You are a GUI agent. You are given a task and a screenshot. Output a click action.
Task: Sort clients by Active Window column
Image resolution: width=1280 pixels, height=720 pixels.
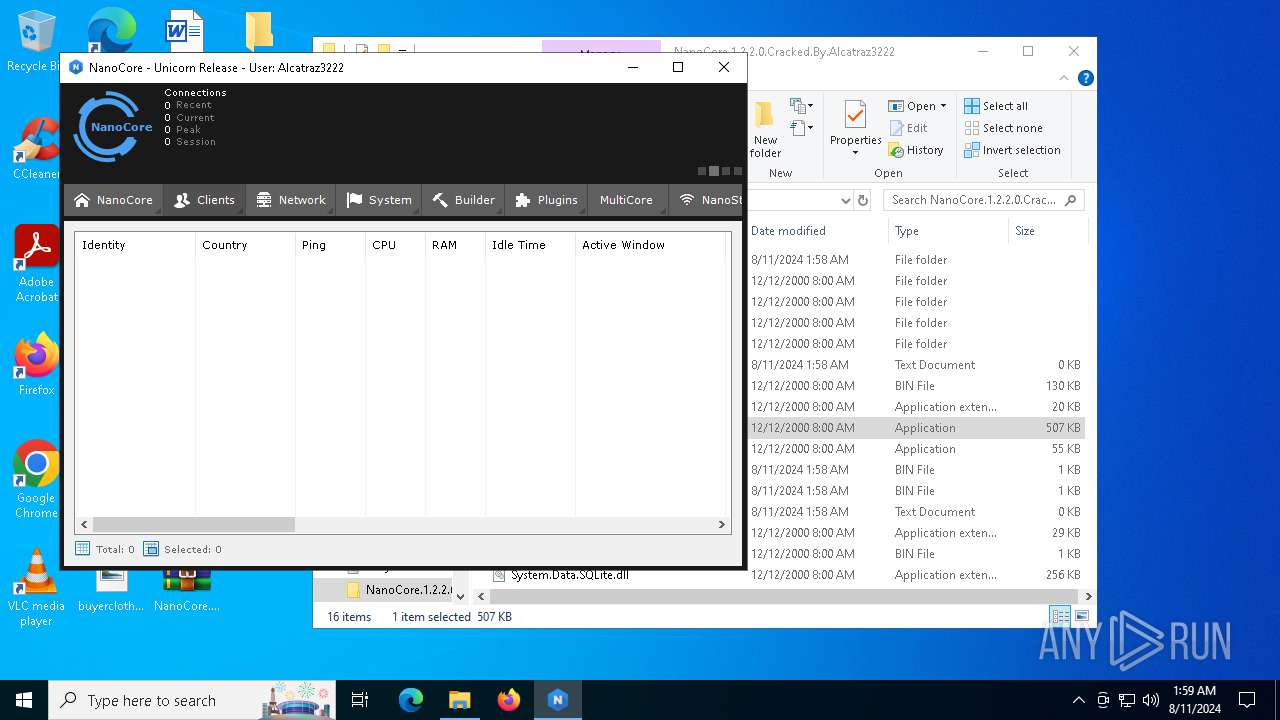pyautogui.click(x=650, y=245)
